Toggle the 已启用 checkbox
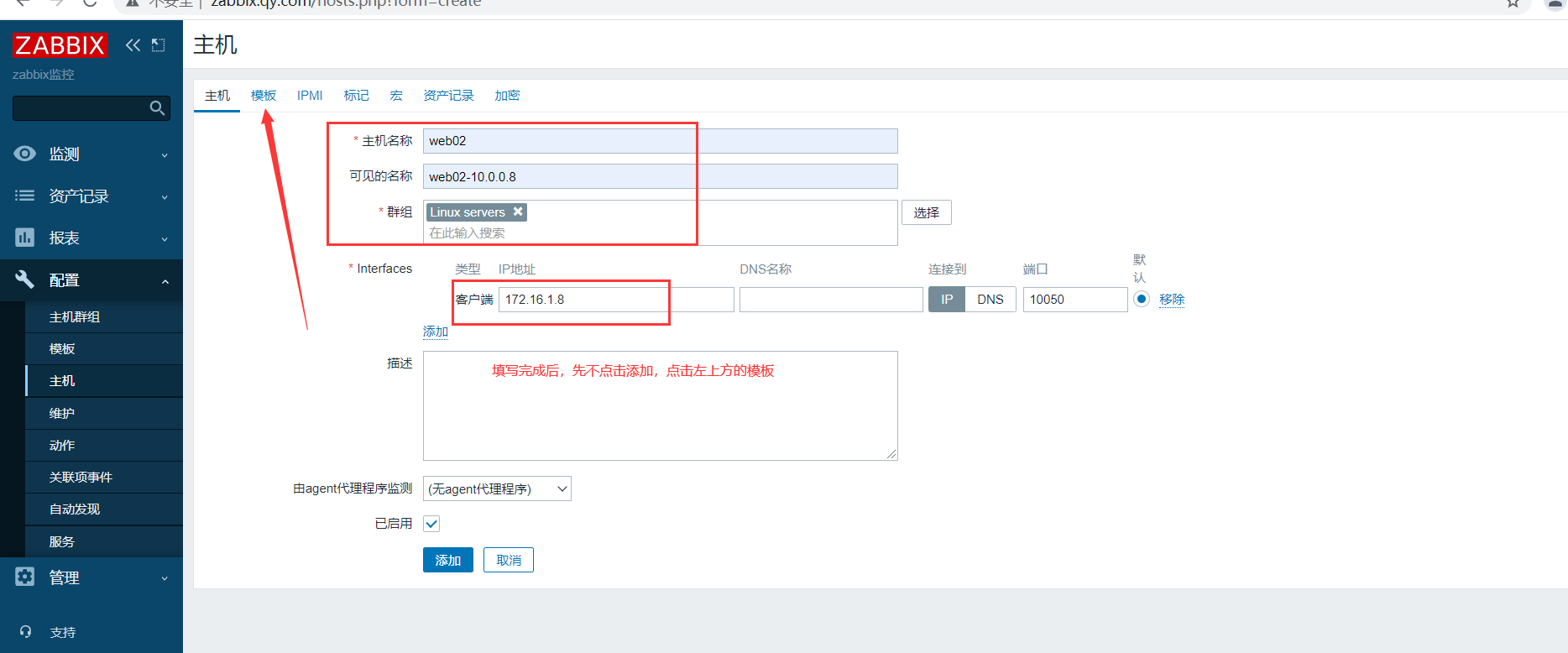This screenshot has height=653, width=1568. tap(431, 524)
